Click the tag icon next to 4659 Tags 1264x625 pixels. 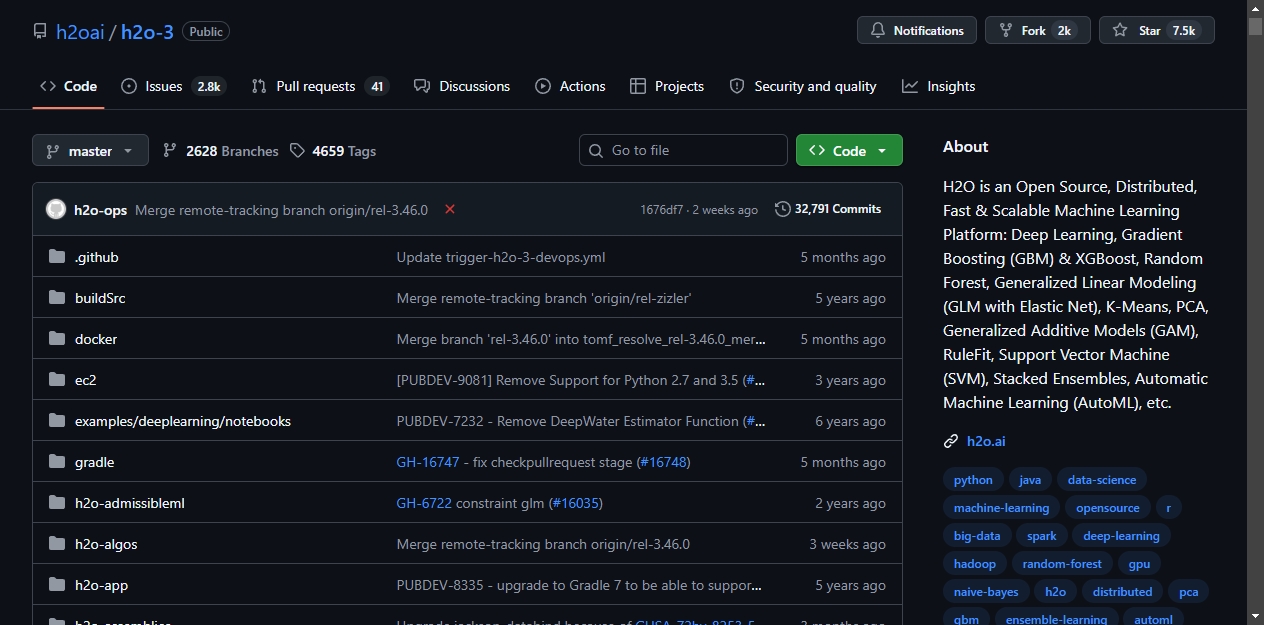[x=297, y=151]
